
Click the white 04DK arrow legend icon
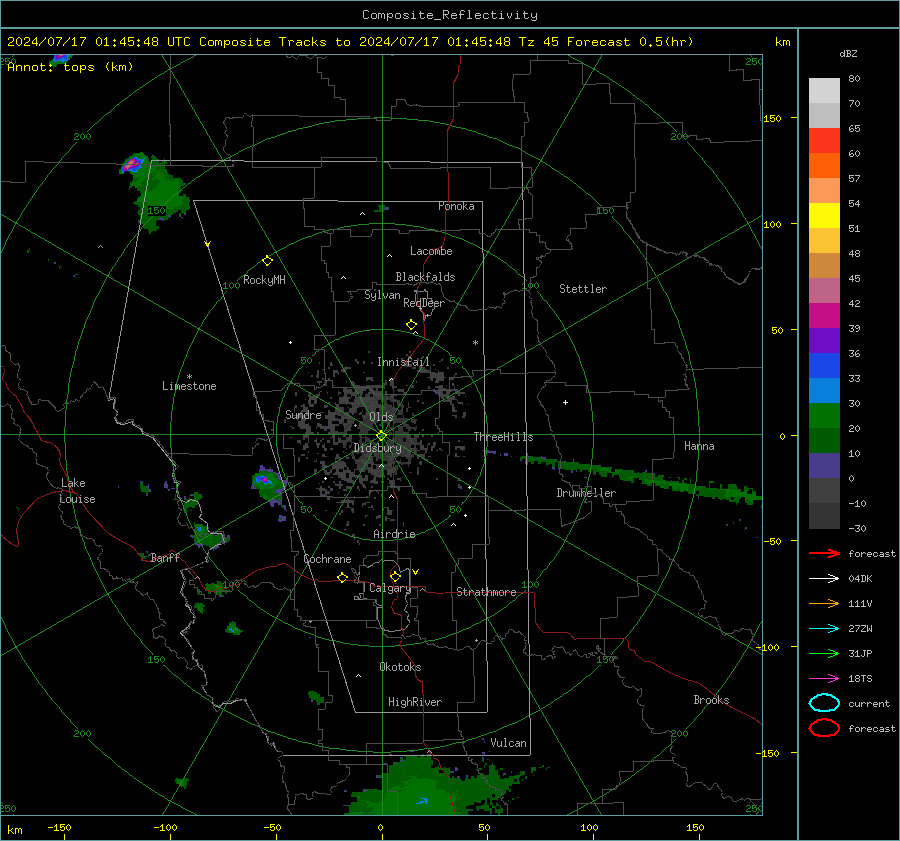click(x=824, y=579)
